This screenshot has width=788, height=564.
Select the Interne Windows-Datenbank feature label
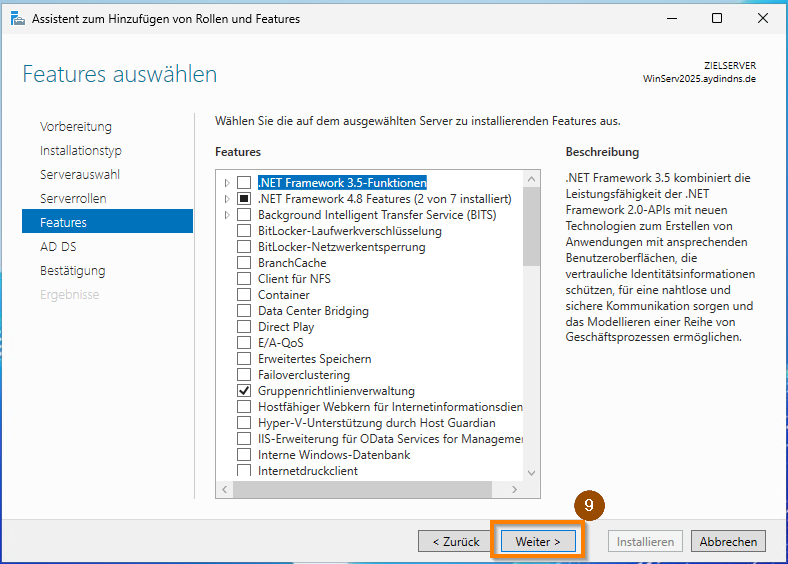click(x=334, y=455)
